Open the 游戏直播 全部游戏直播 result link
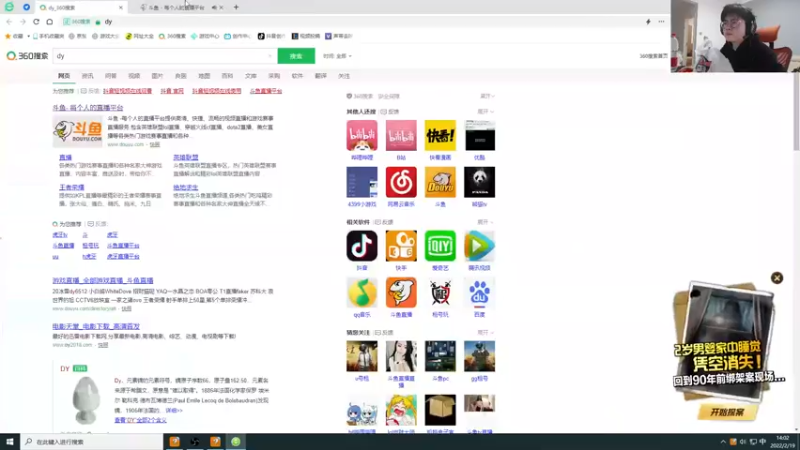800x450 pixels. tap(103, 281)
